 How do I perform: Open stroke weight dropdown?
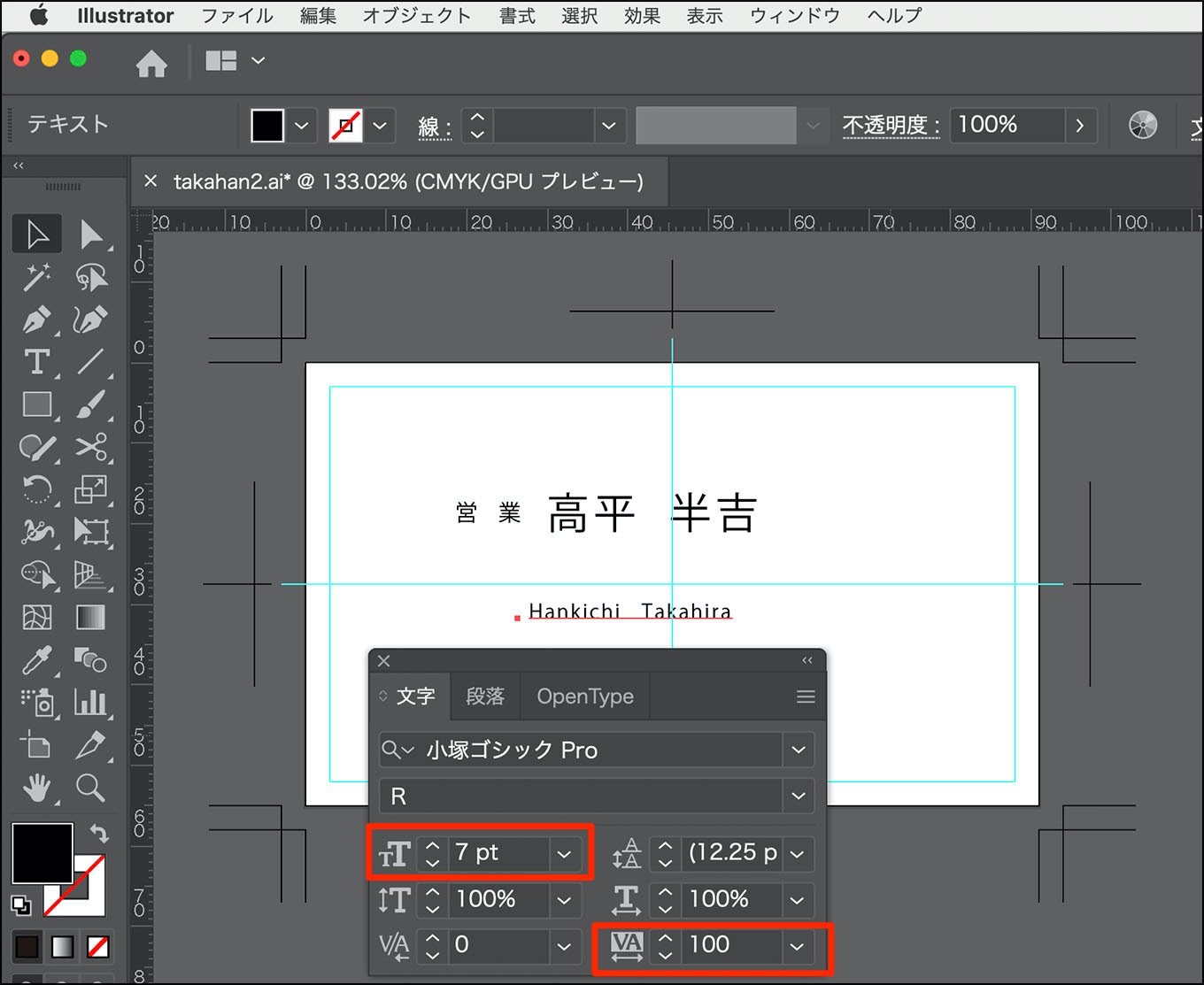(608, 126)
